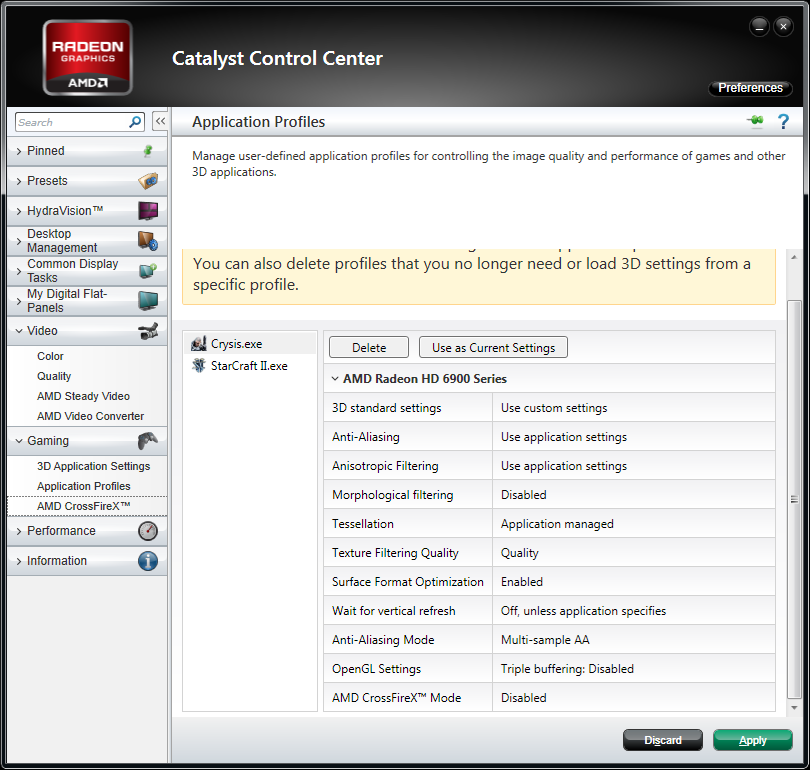
Task: Click the 3D standard settings row
Action: tap(550, 408)
